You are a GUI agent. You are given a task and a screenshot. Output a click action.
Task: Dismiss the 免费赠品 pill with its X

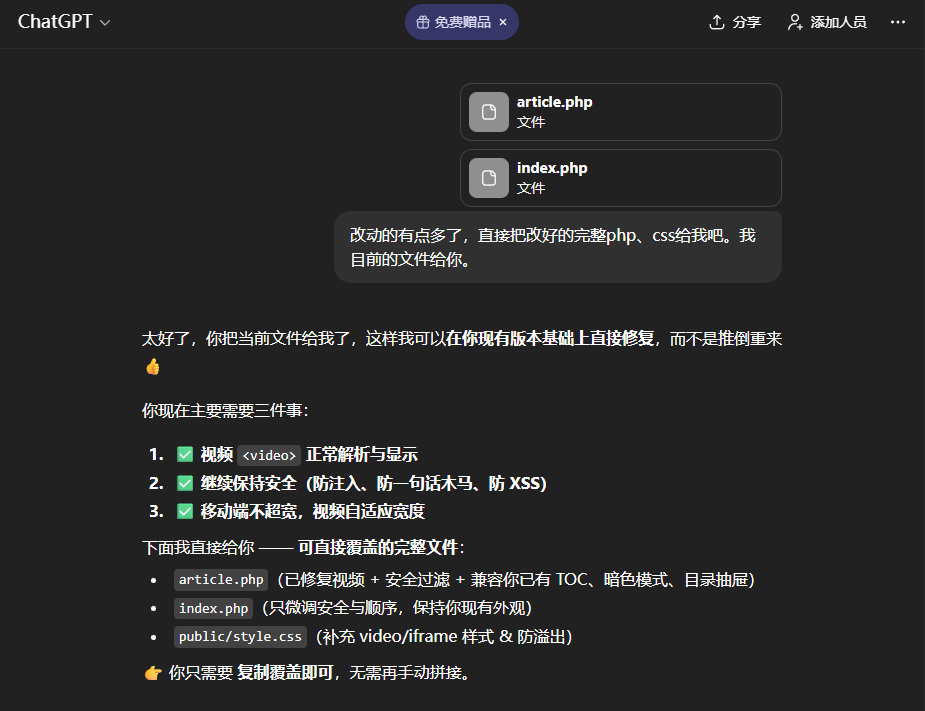pos(503,22)
